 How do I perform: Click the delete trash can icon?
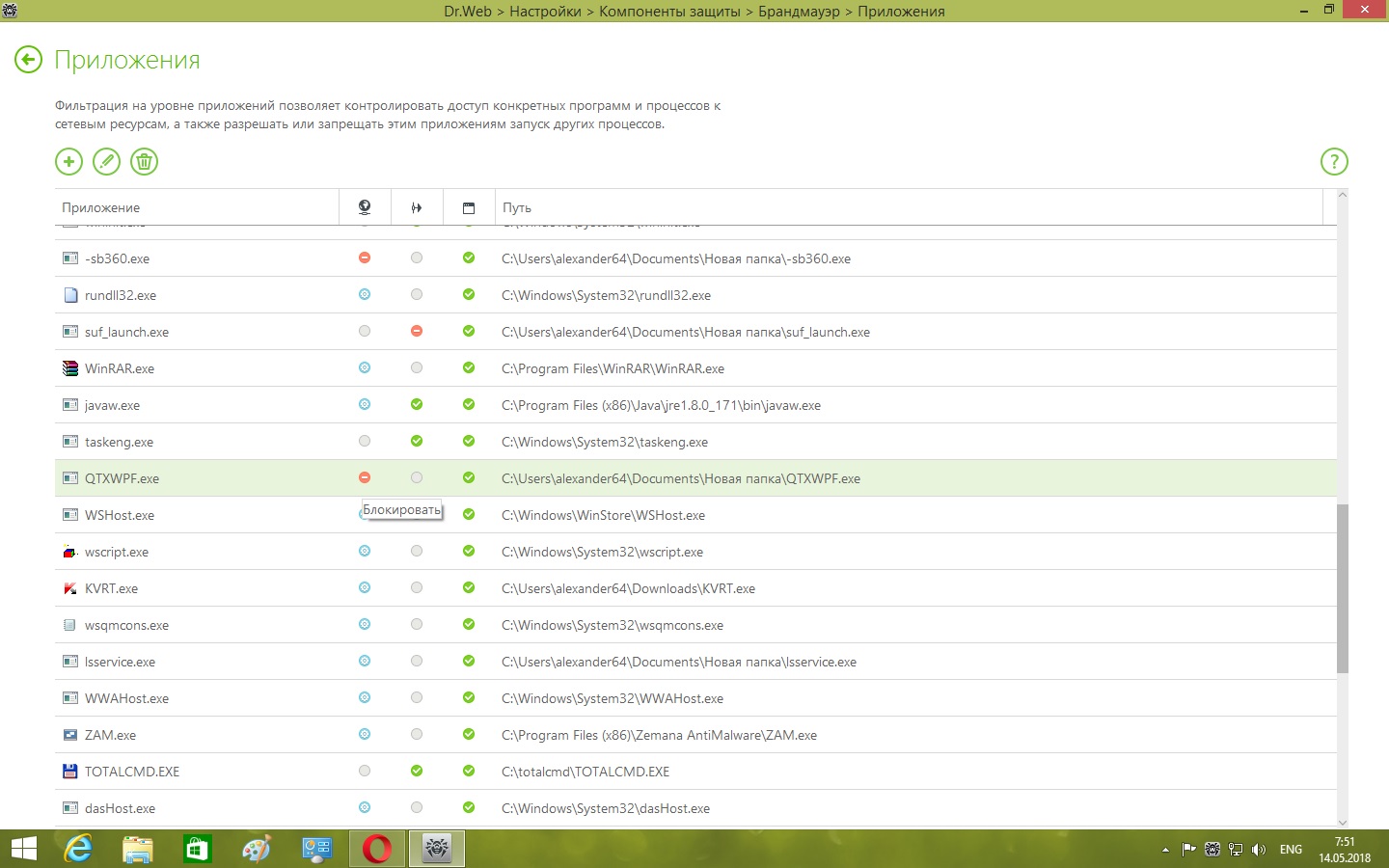tap(144, 162)
